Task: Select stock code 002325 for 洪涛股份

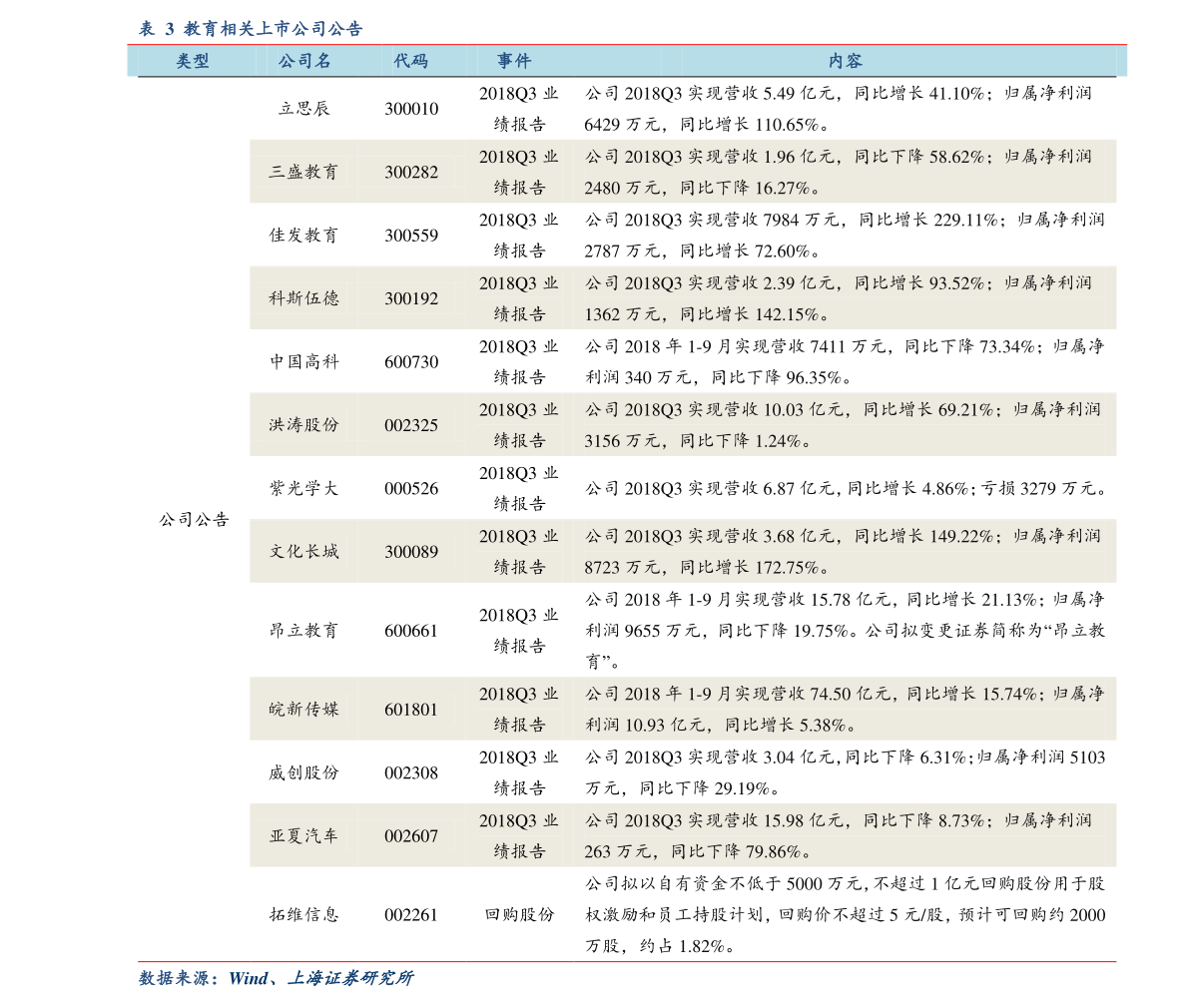Action: point(411,425)
